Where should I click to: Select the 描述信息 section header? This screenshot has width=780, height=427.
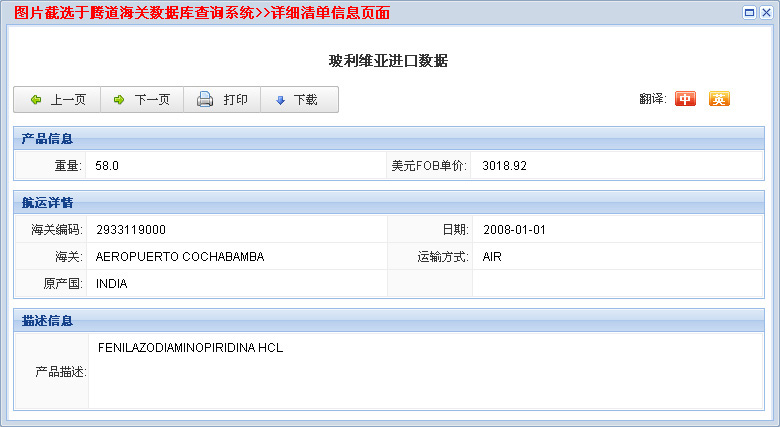(x=47, y=321)
